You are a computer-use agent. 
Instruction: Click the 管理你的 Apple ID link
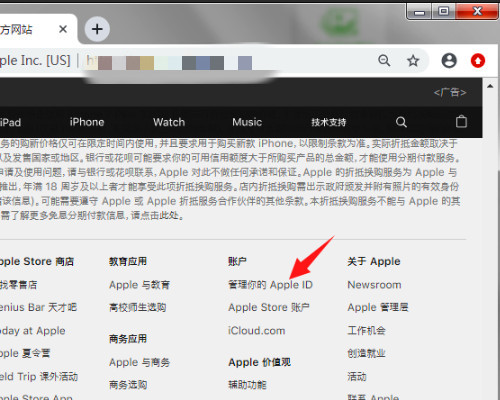tap(270, 285)
